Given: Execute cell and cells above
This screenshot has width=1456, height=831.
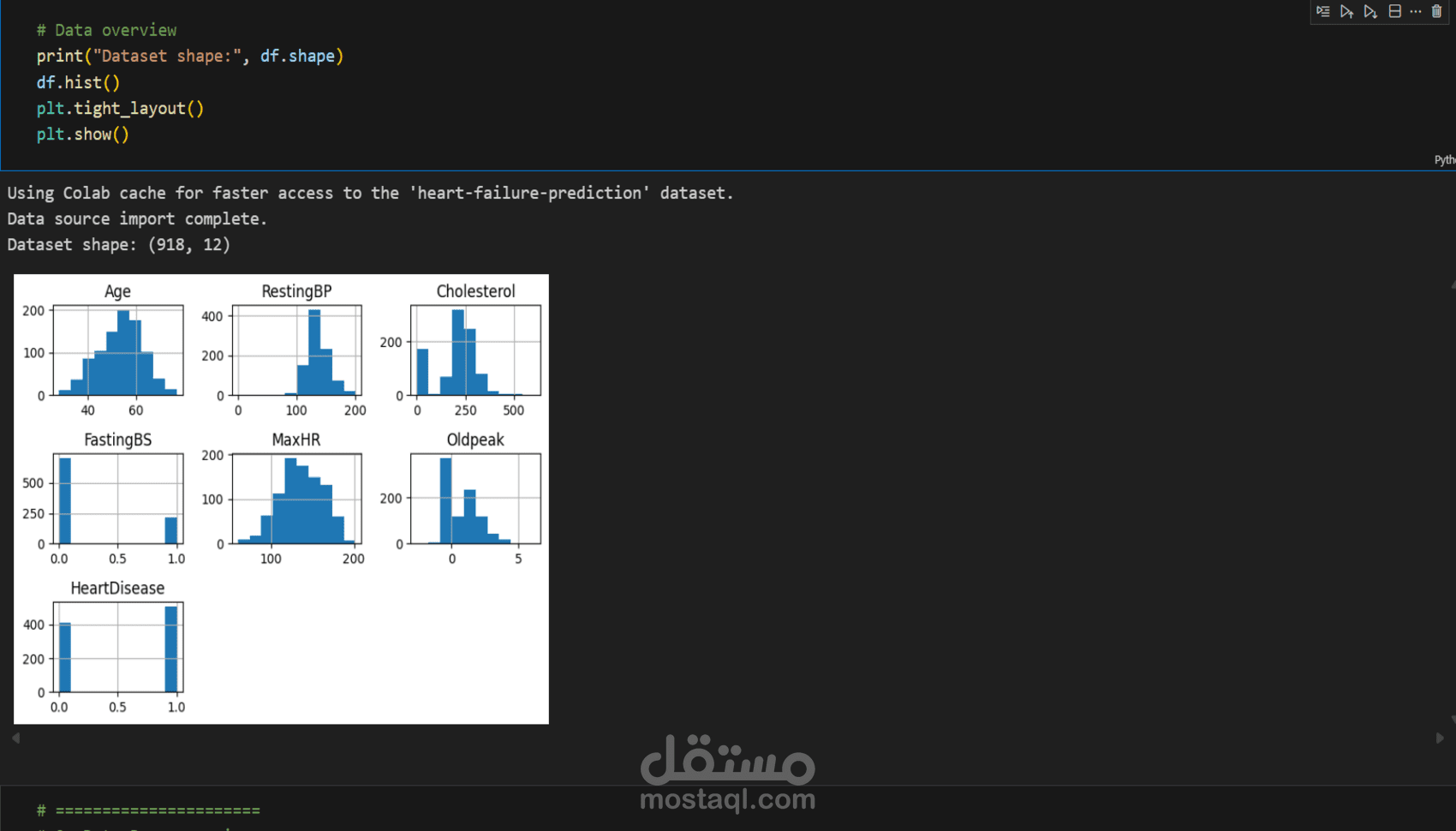Looking at the screenshot, I should 1346,11.
